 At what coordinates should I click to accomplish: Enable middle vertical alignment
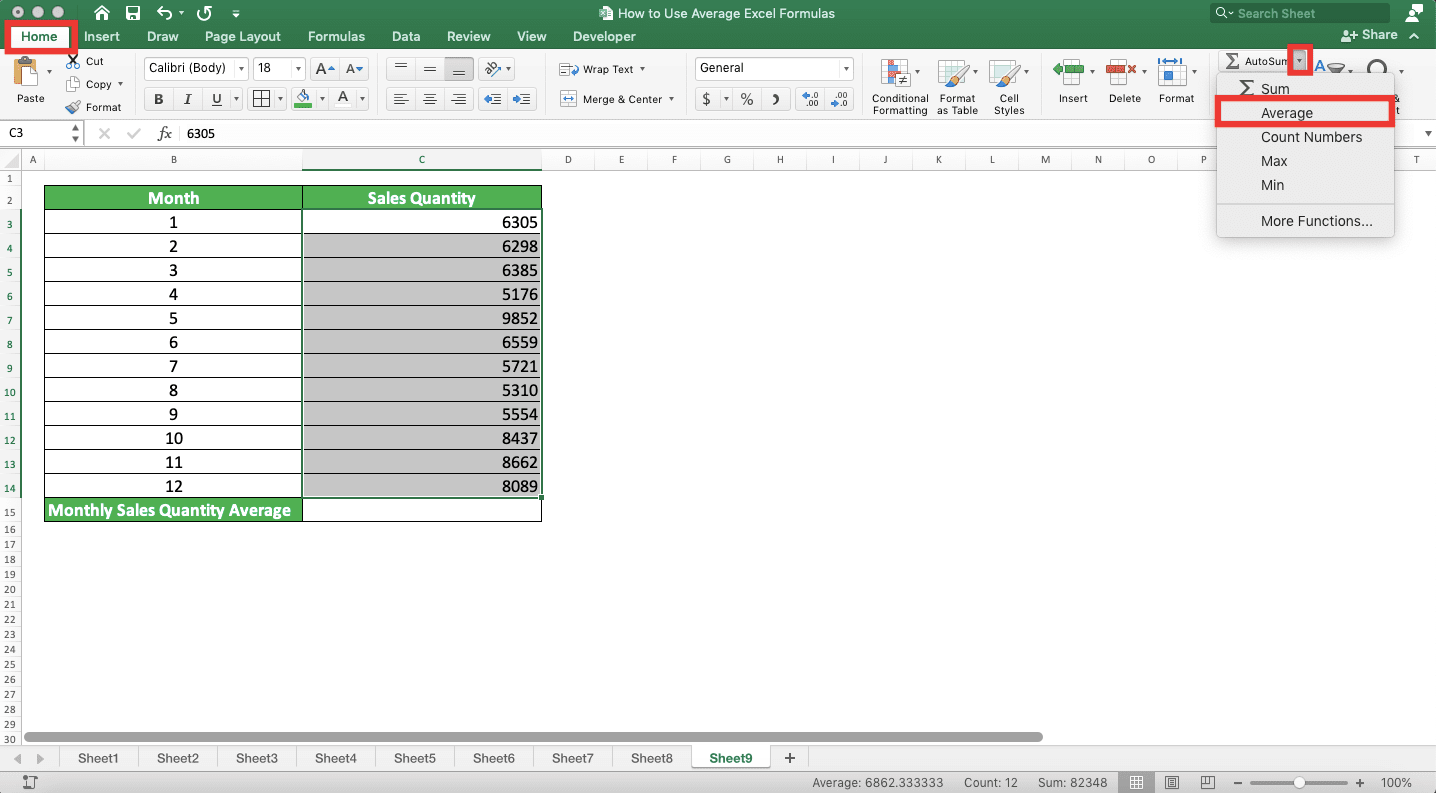coord(430,69)
